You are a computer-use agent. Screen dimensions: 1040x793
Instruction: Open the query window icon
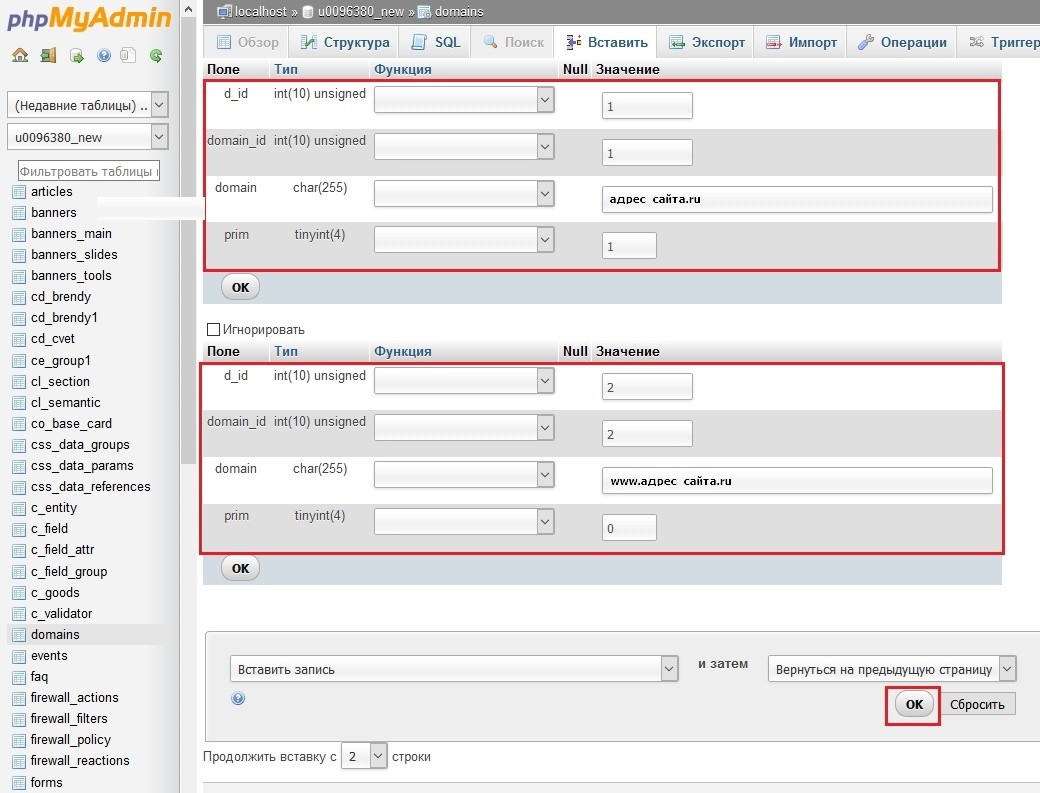(x=76, y=56)
